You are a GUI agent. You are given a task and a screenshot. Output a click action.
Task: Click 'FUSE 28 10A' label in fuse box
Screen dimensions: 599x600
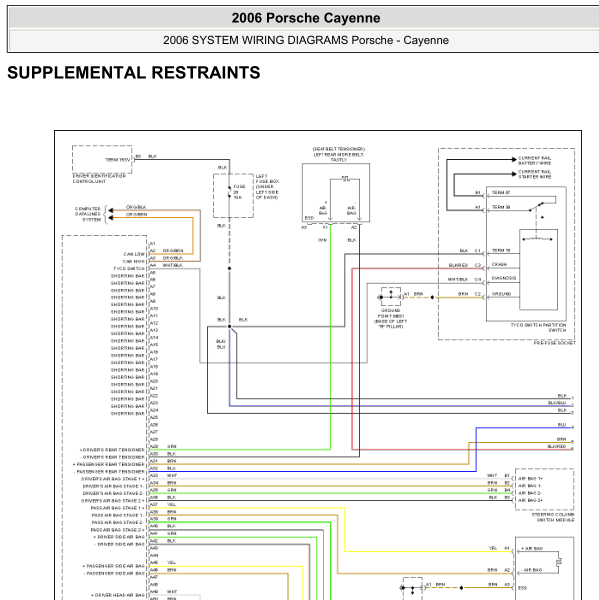pos(239,192)
